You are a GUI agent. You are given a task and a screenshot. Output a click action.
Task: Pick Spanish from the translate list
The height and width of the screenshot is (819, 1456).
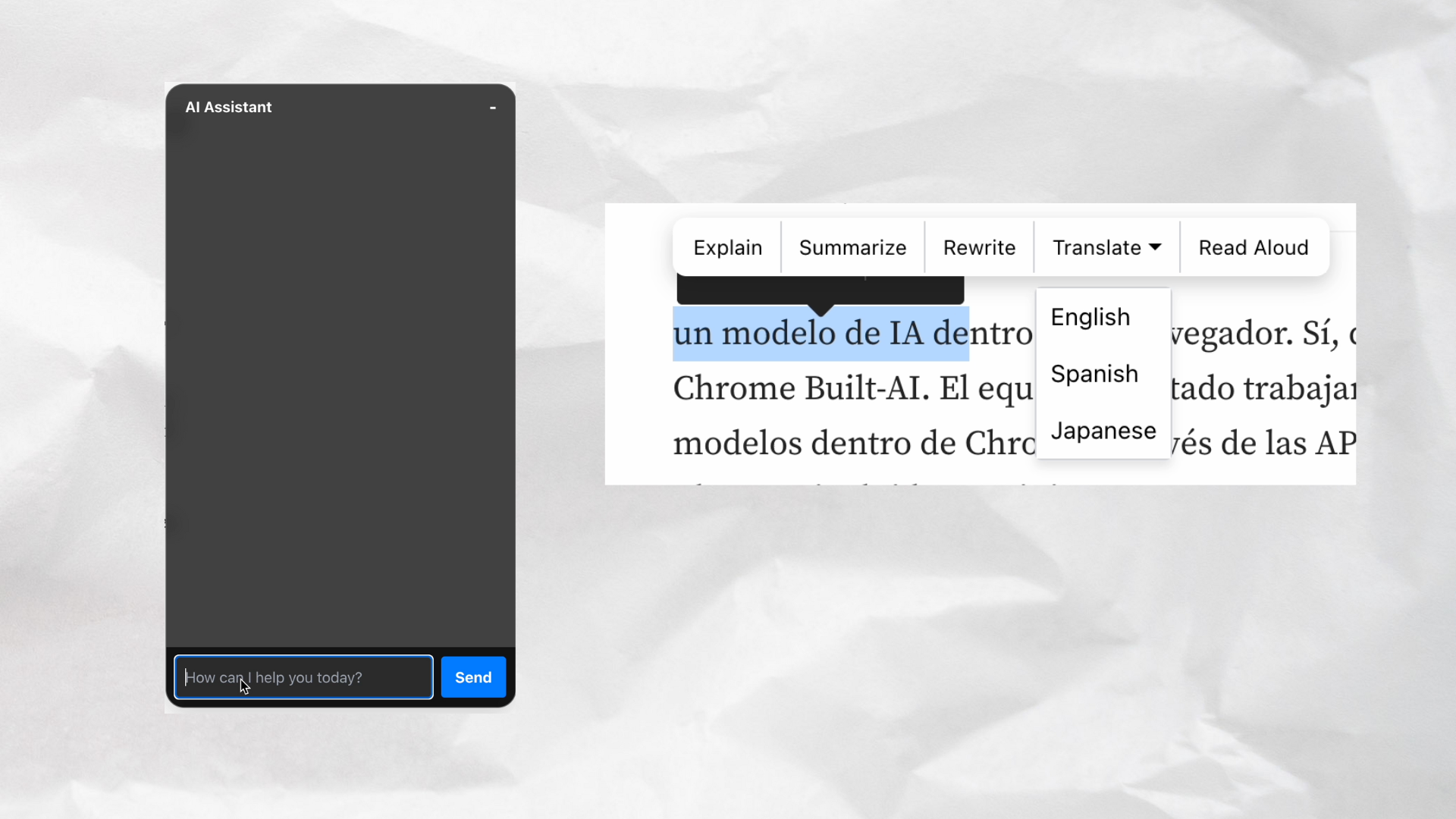pyautogui.click(x=1094, y=374)
